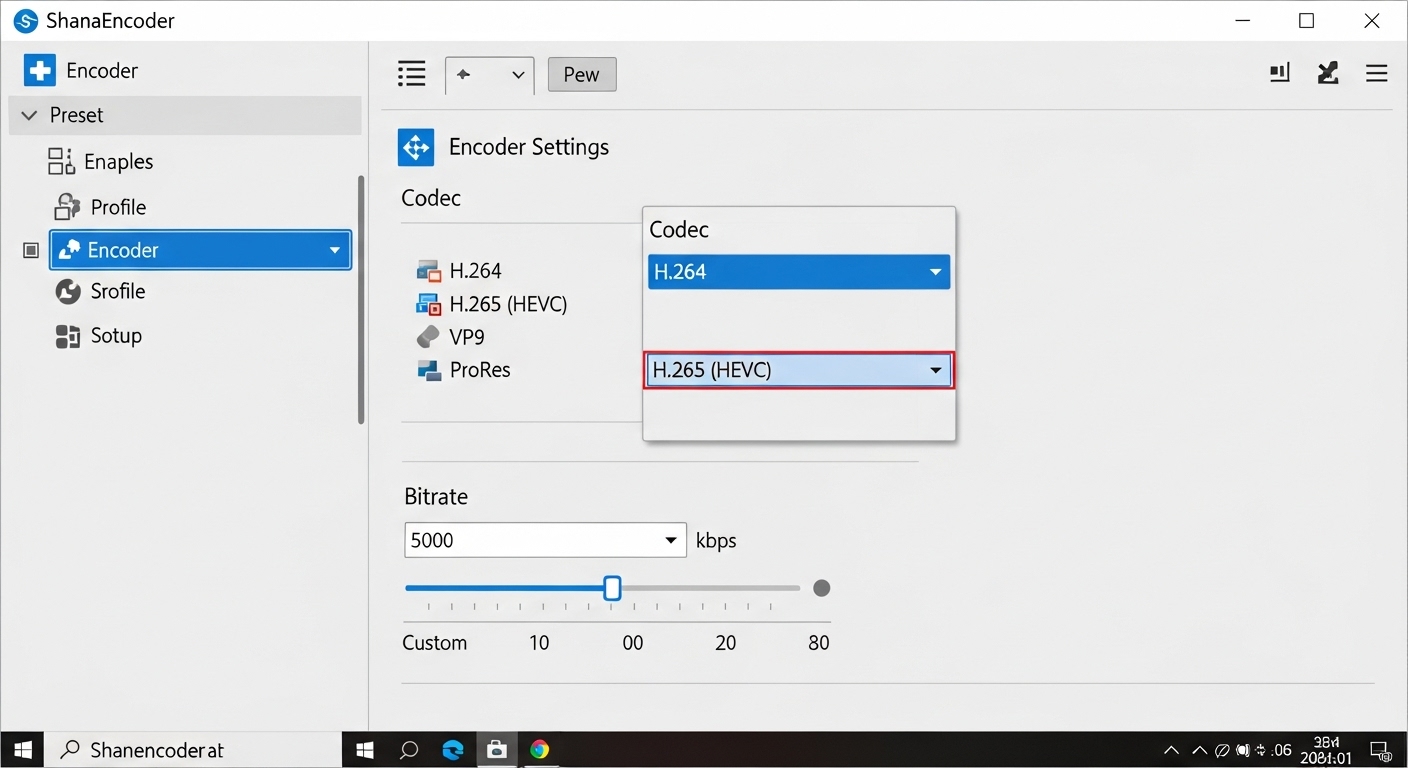Click the Srofile circular icon
Image resolution: width=1408 pixels, height=768 pixels.
(x=68, y=291)
